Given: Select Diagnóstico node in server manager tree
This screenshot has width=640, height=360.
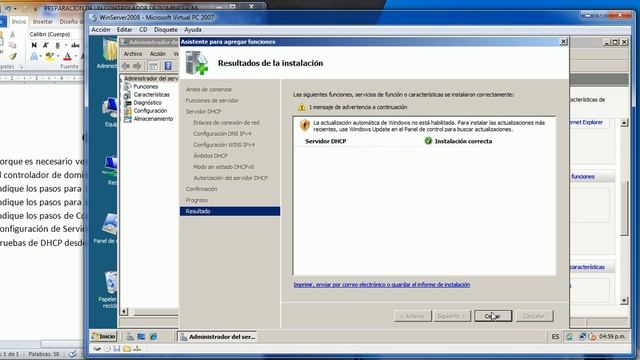Looking at the screenshot, I should pyautogui.click(x=147, y=102).
